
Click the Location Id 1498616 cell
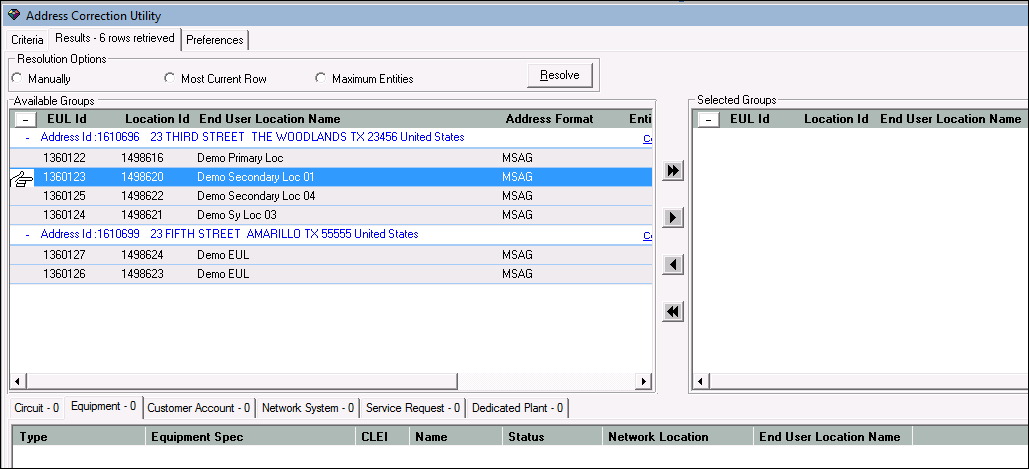click(142, 158)
